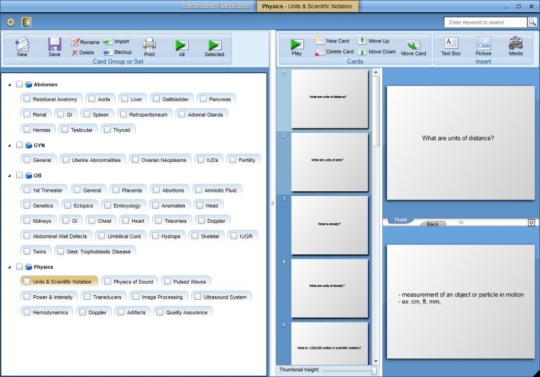Switch to the Front tab
Viewport: 540px width, 377px height.
coord(401,220)
